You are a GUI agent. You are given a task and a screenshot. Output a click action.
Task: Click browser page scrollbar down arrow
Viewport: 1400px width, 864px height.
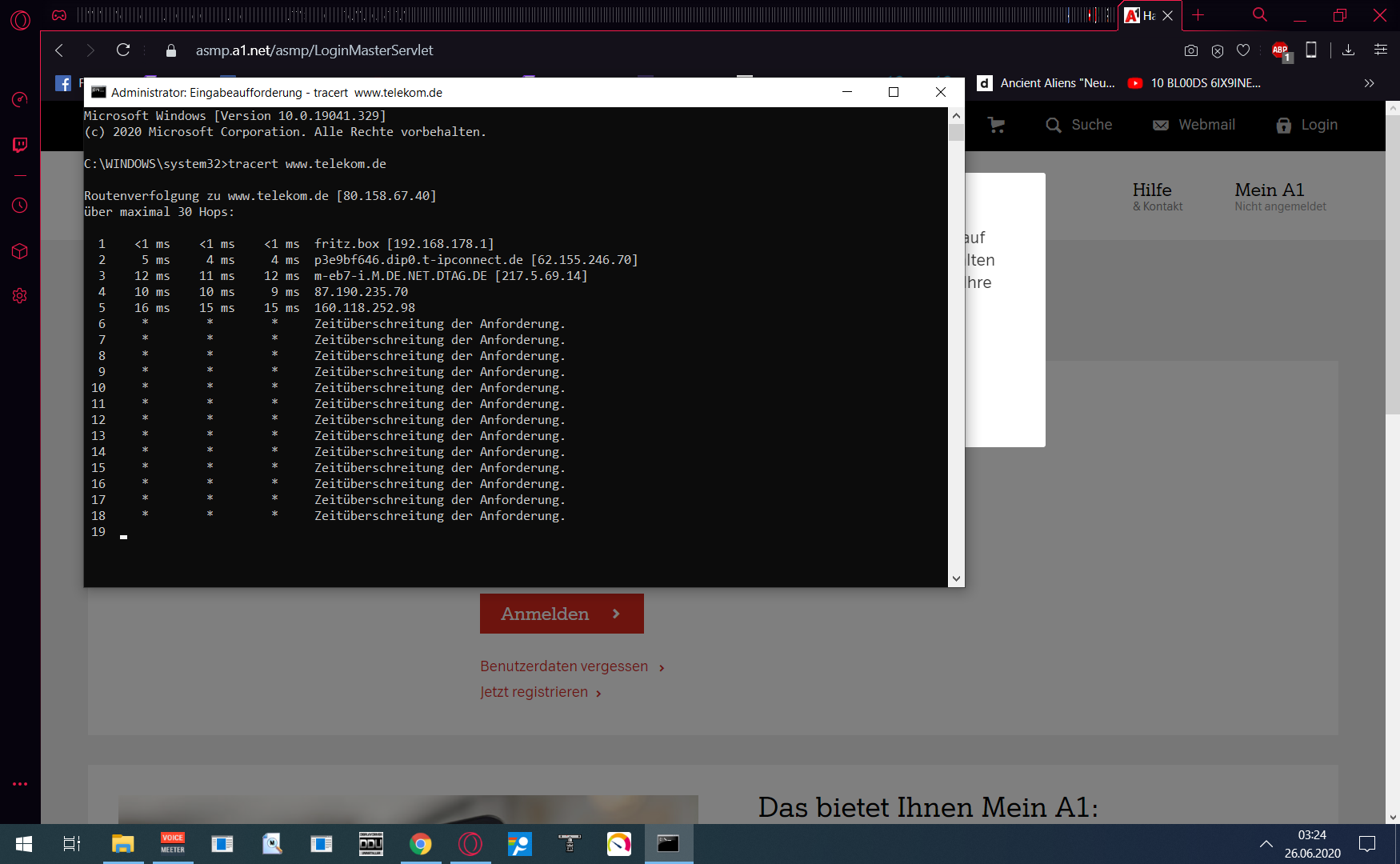pyautogui.click(x=1393, y=817)
